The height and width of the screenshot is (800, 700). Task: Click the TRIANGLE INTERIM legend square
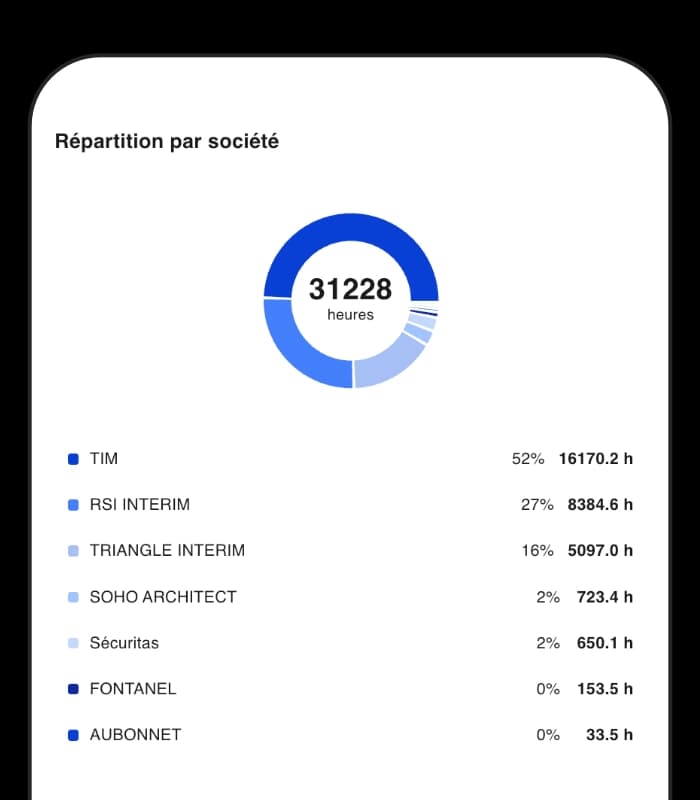pos(71,551)
